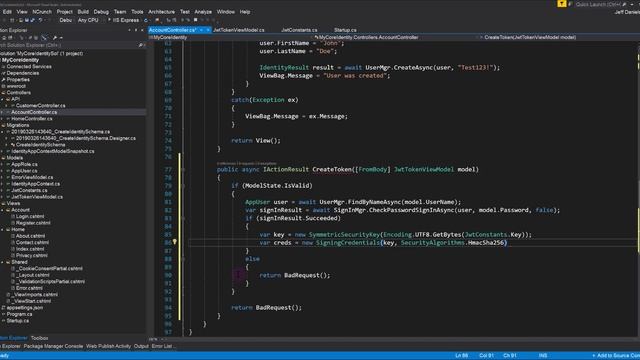Open the Debug menu
This screenshot has height=360, width=640.
101,12
